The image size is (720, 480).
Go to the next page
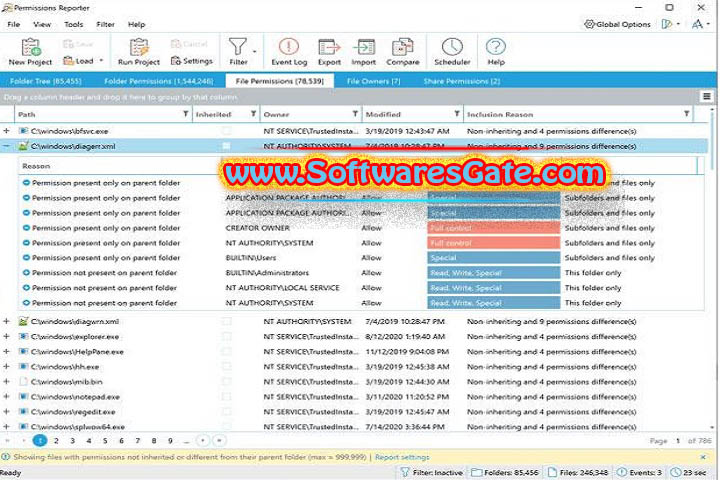click(x=202, y=441)
